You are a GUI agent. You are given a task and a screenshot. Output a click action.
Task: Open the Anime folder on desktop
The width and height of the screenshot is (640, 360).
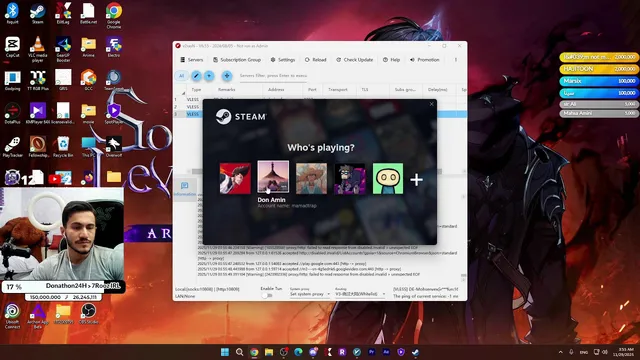click(88, 47)
